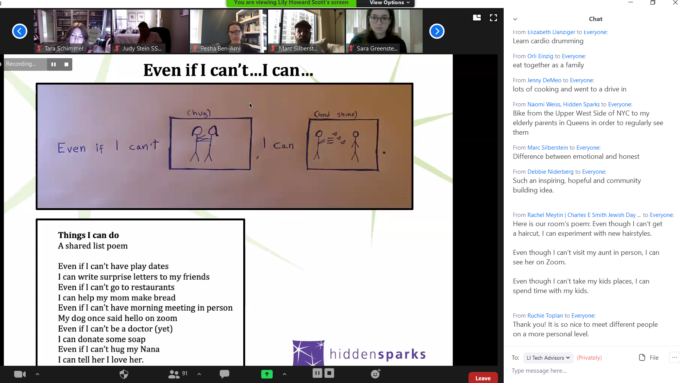The width and height of the screenshot is (680, 383).
Task: Open the LI Tech Advisors recipient dropdown
Action: pyautogui.click(x=548, y=358)
